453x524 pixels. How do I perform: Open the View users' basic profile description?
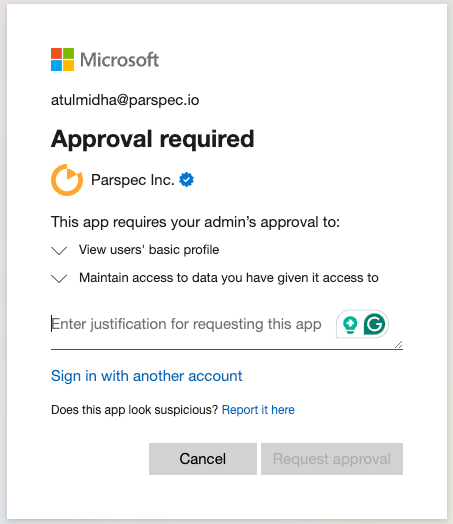pos(149,250)
